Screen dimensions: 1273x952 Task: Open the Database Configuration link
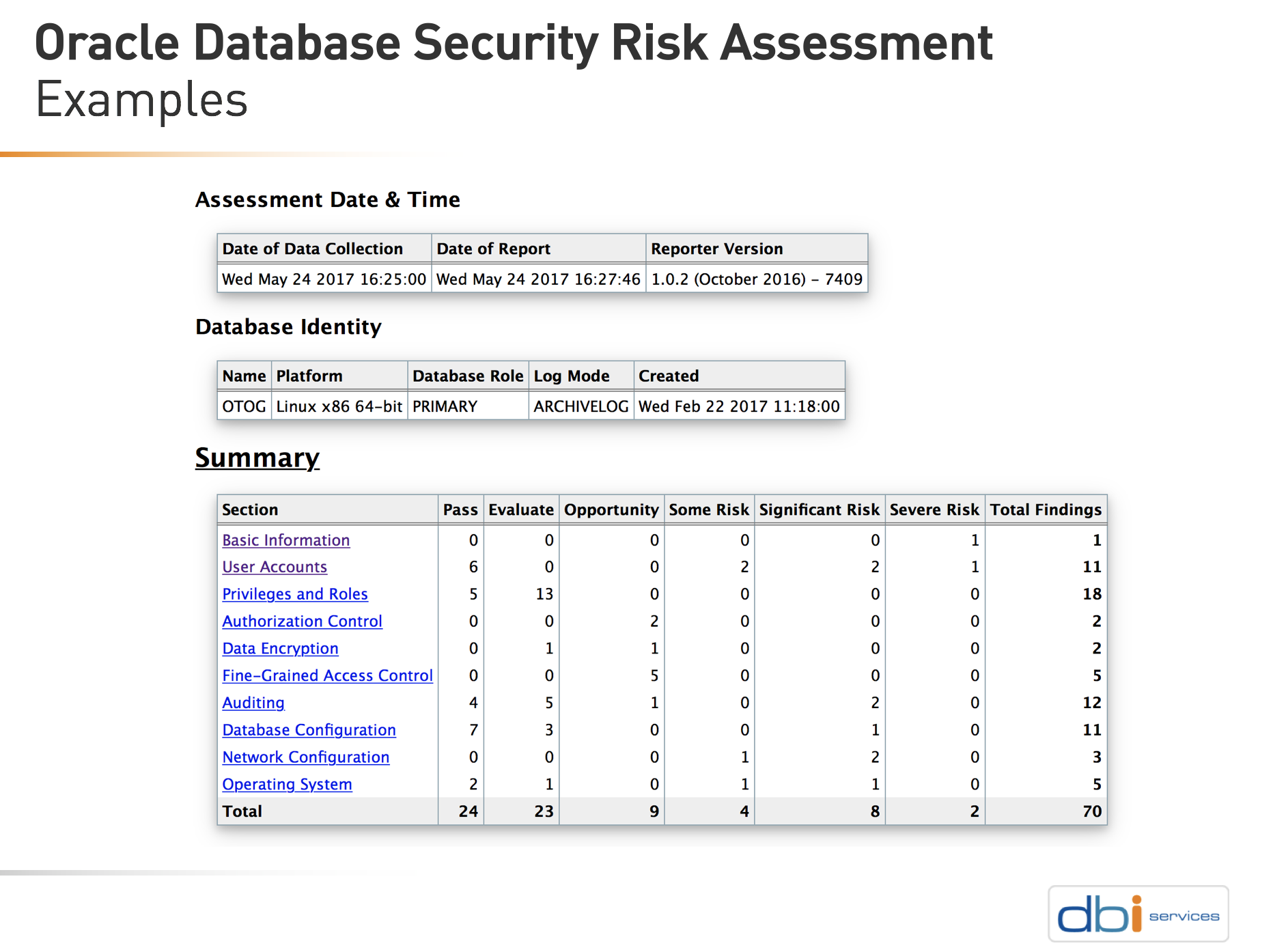tap(309, 730)
